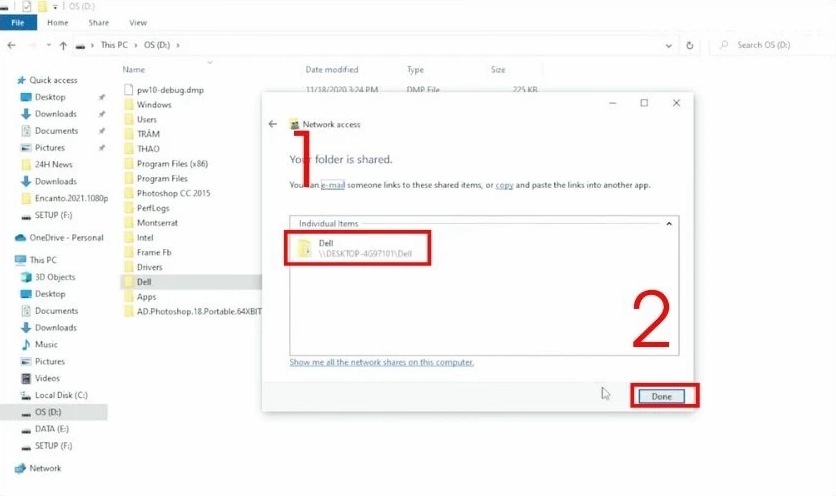
Task: Select OS (D:) drive in sidebar
Action: [x=48, y=412]
